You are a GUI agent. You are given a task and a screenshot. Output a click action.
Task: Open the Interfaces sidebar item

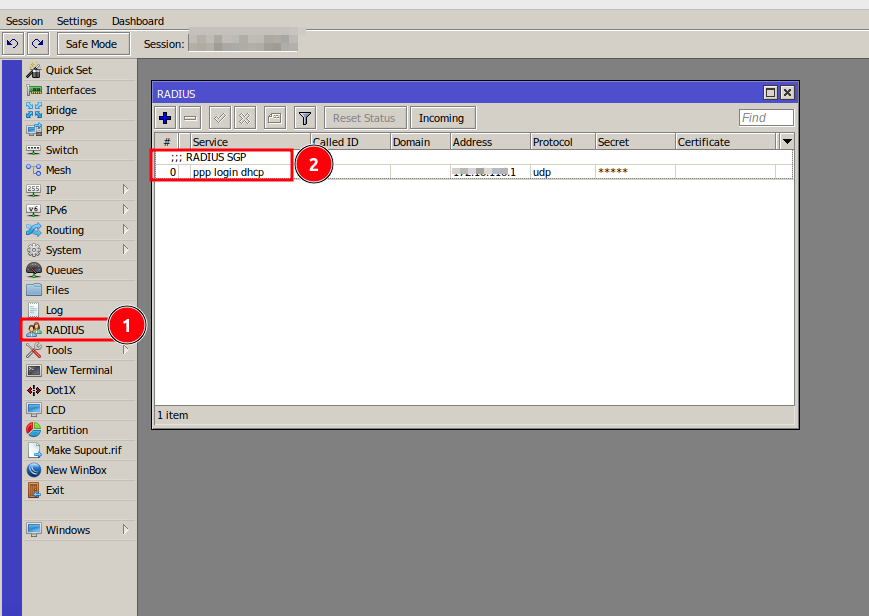tap(70, 90)
